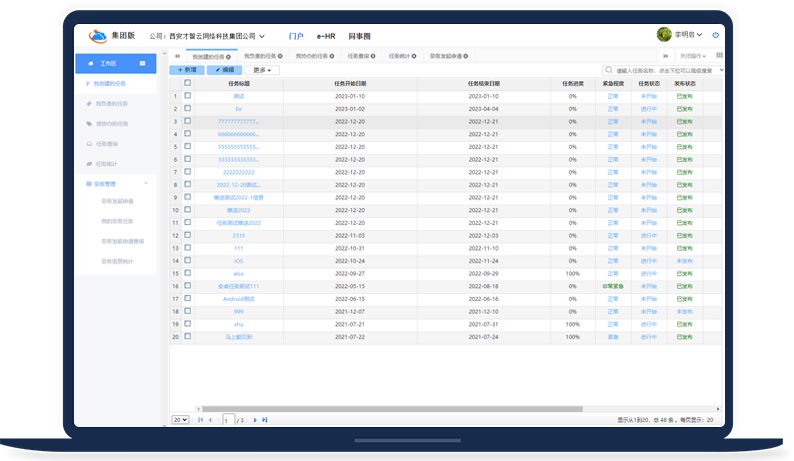This screenshot has height=461, width=794.
Task: Click the power/logout icon in header
Action: click(715, 35)
